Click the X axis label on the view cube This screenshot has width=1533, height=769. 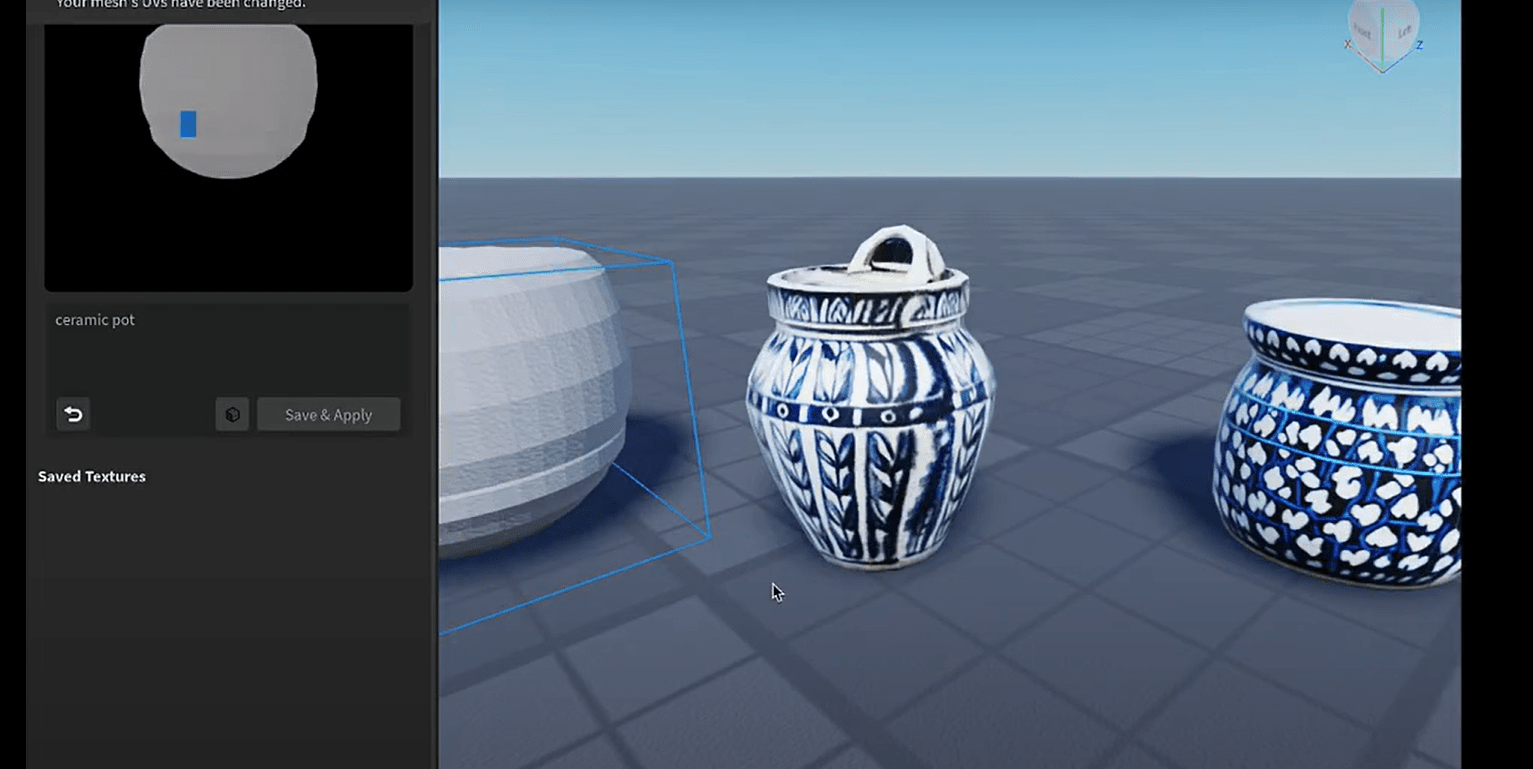1349,44
